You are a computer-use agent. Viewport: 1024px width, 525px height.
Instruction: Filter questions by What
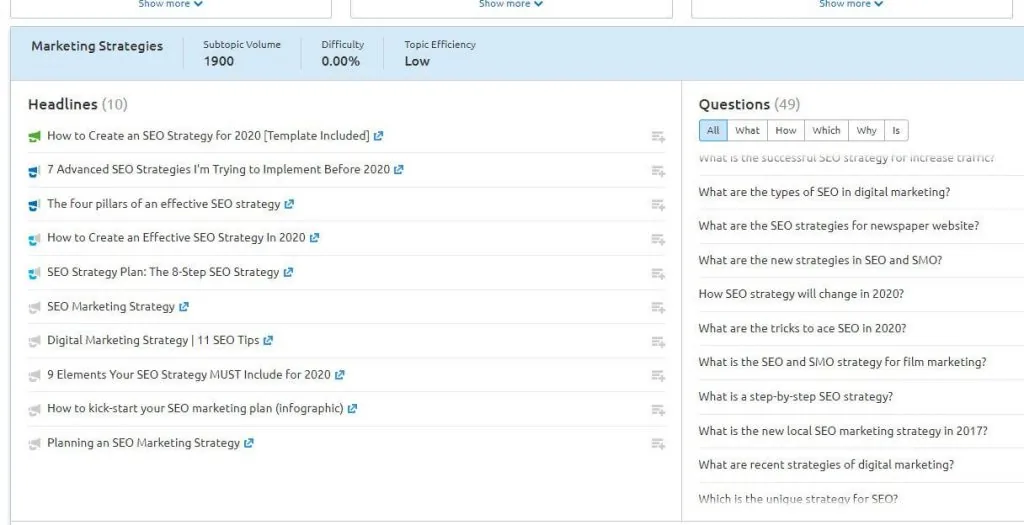747,131
